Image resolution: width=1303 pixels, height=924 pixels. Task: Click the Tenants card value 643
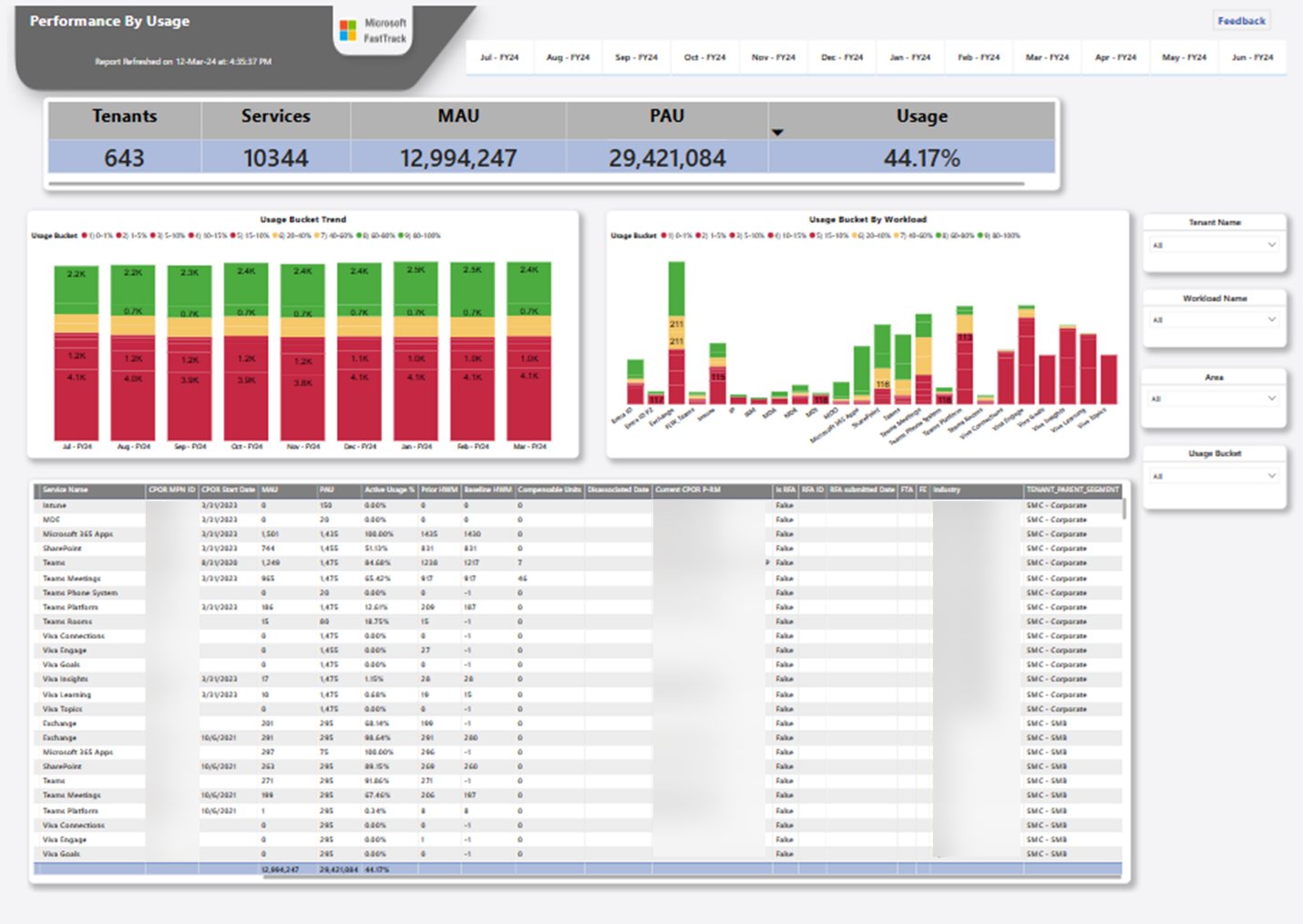pyautogui.click(x=124, y=159)
